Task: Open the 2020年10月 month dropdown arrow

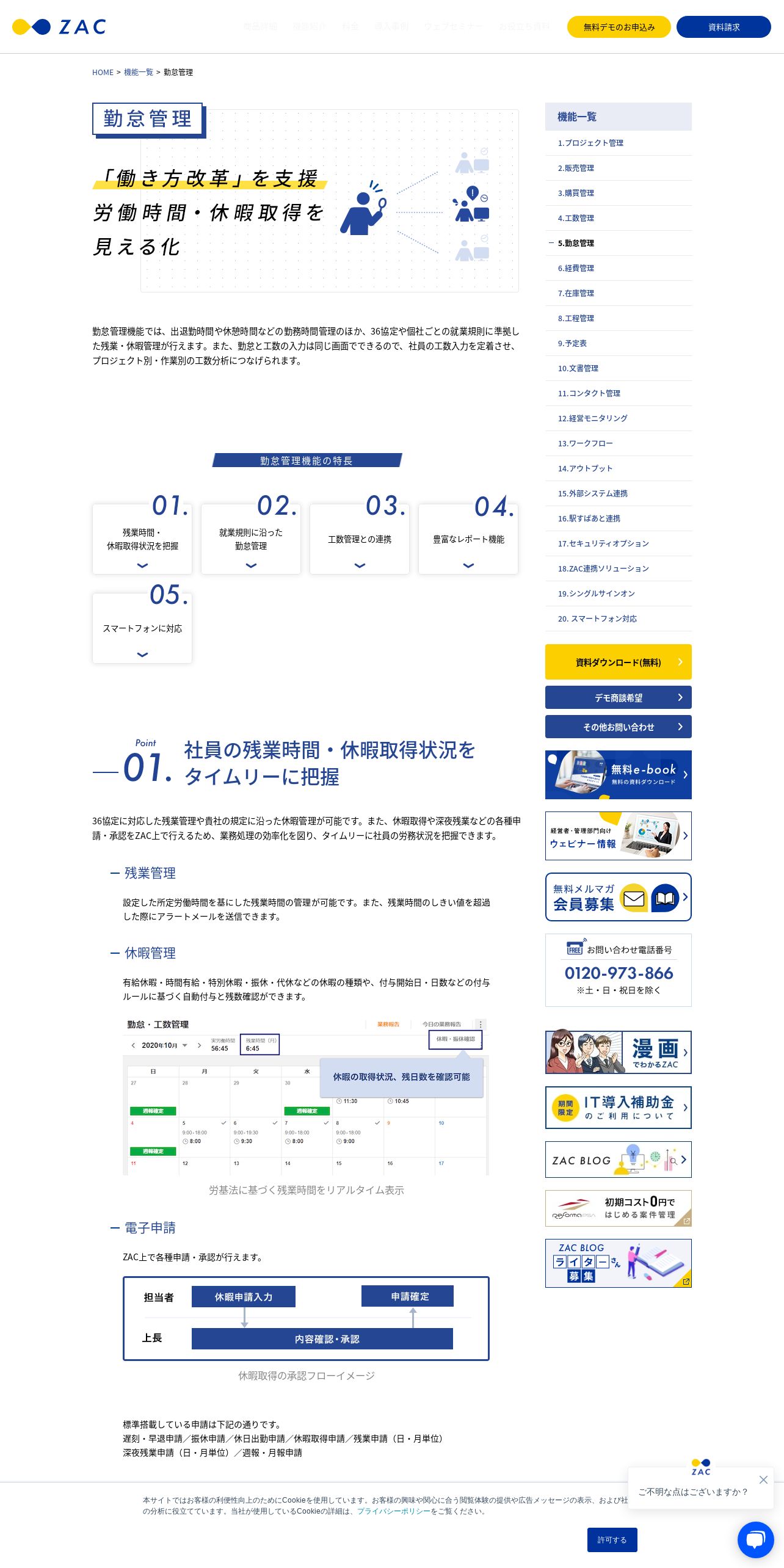Action: (185, 1045)
